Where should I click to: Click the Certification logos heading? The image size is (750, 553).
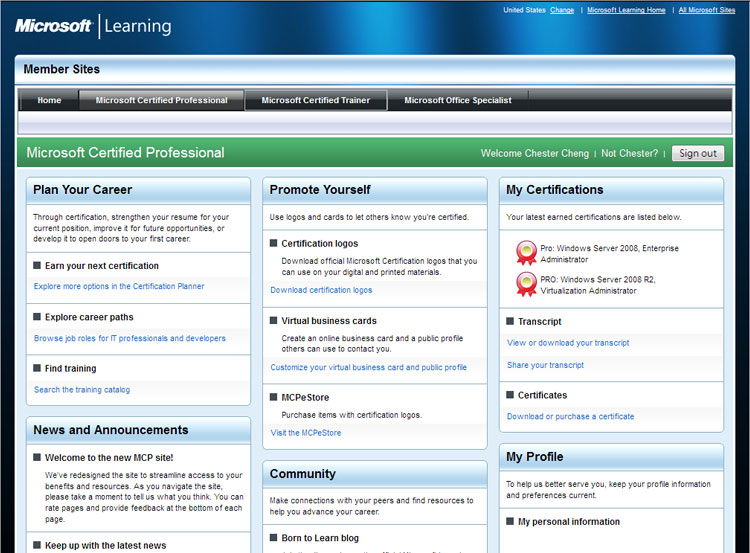click(x=320, y=243)
